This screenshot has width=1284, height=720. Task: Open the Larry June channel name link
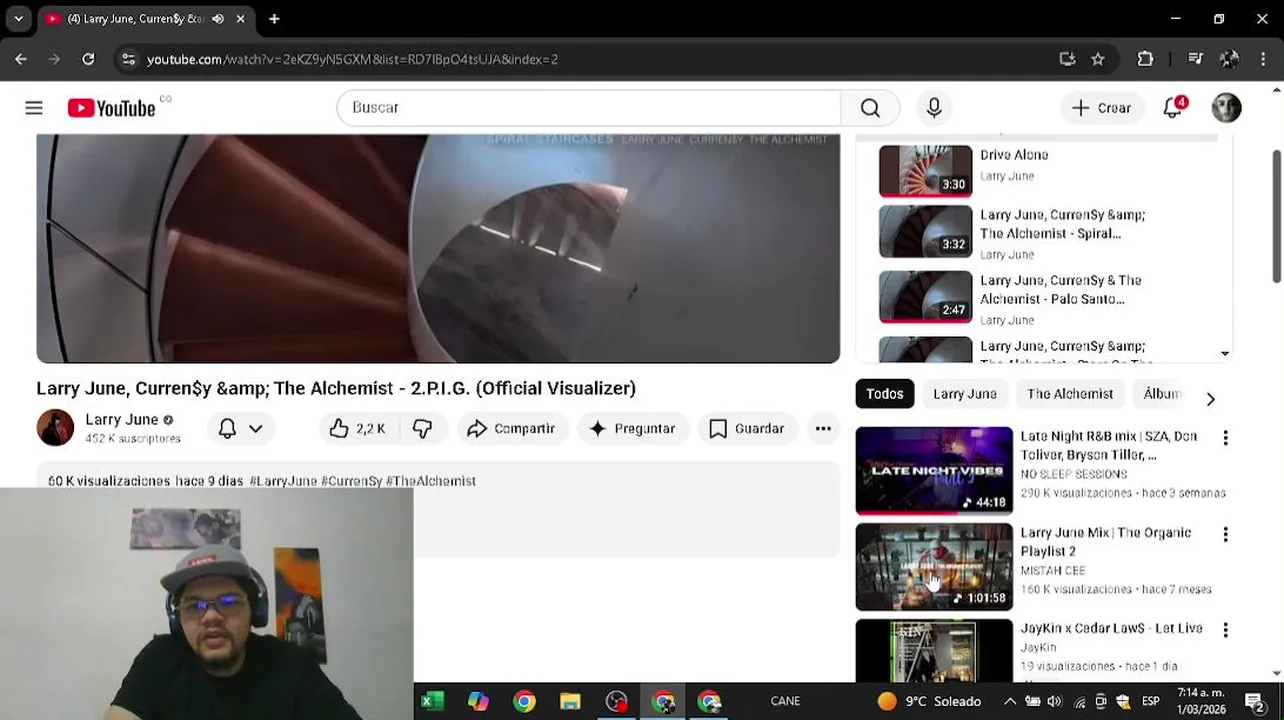click(x=121, y=419)
